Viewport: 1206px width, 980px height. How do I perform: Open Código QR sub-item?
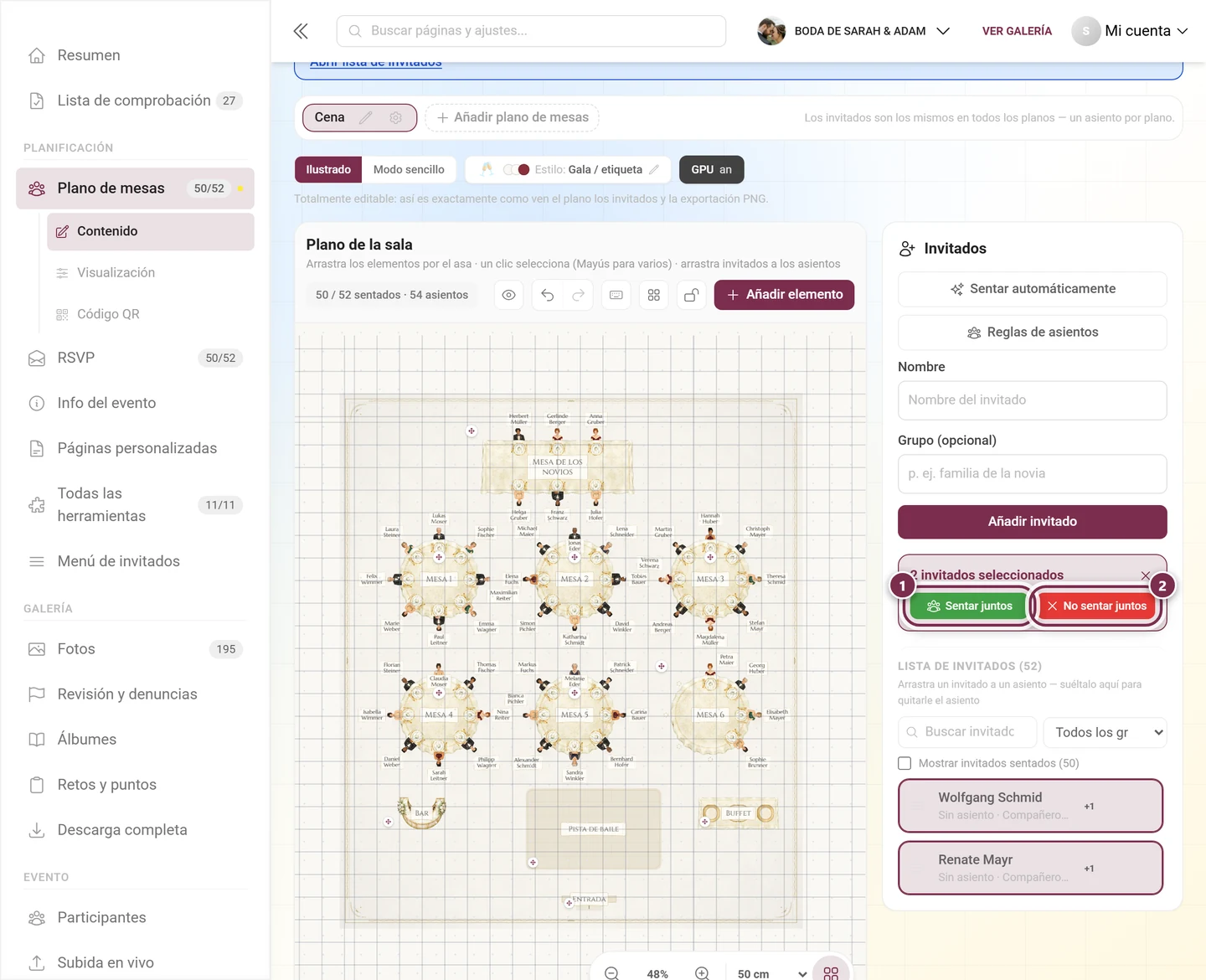pyautogui.click(x=151, y=314)
